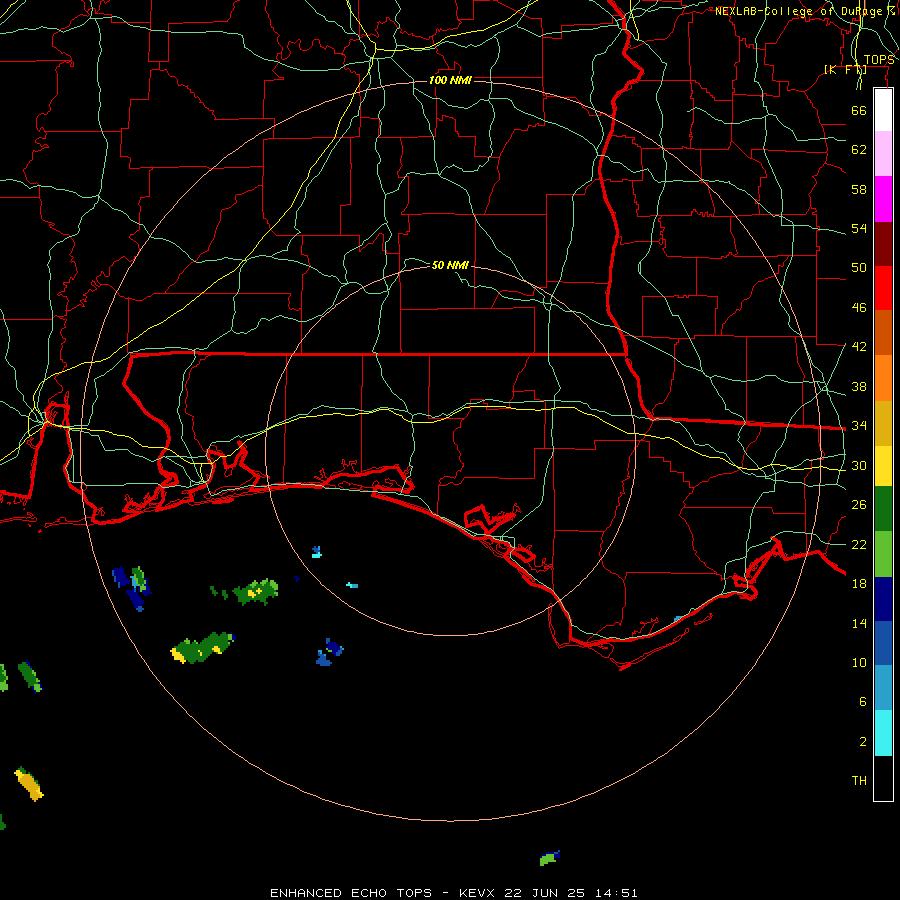
Task: Click legend value "22"
Action: pos(859,544)
